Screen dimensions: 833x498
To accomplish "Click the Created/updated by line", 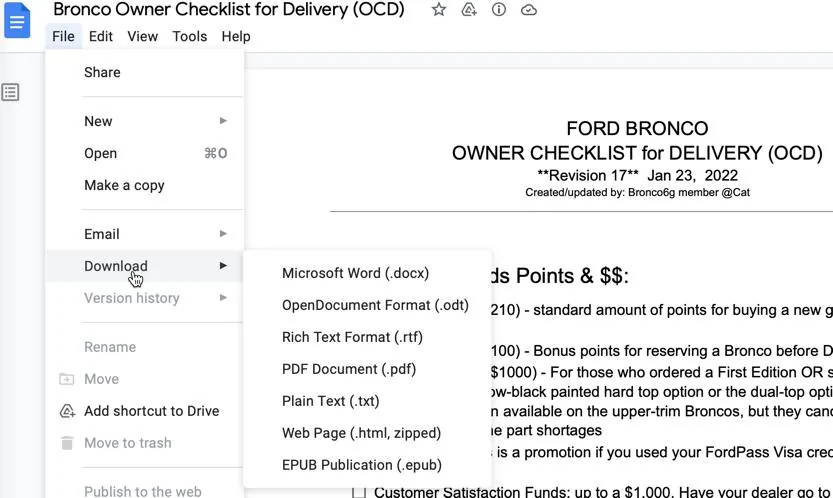I will [637, 192].
